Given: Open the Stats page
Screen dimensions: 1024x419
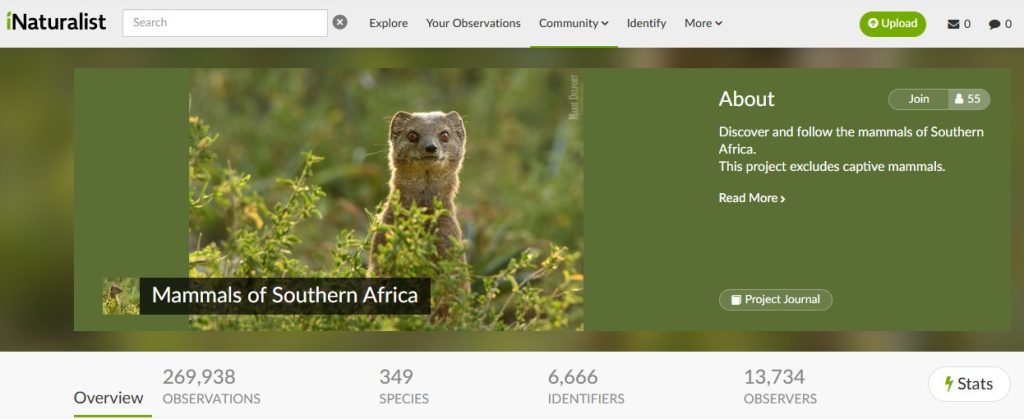Looking at the screenshot, I should point(968,384).
